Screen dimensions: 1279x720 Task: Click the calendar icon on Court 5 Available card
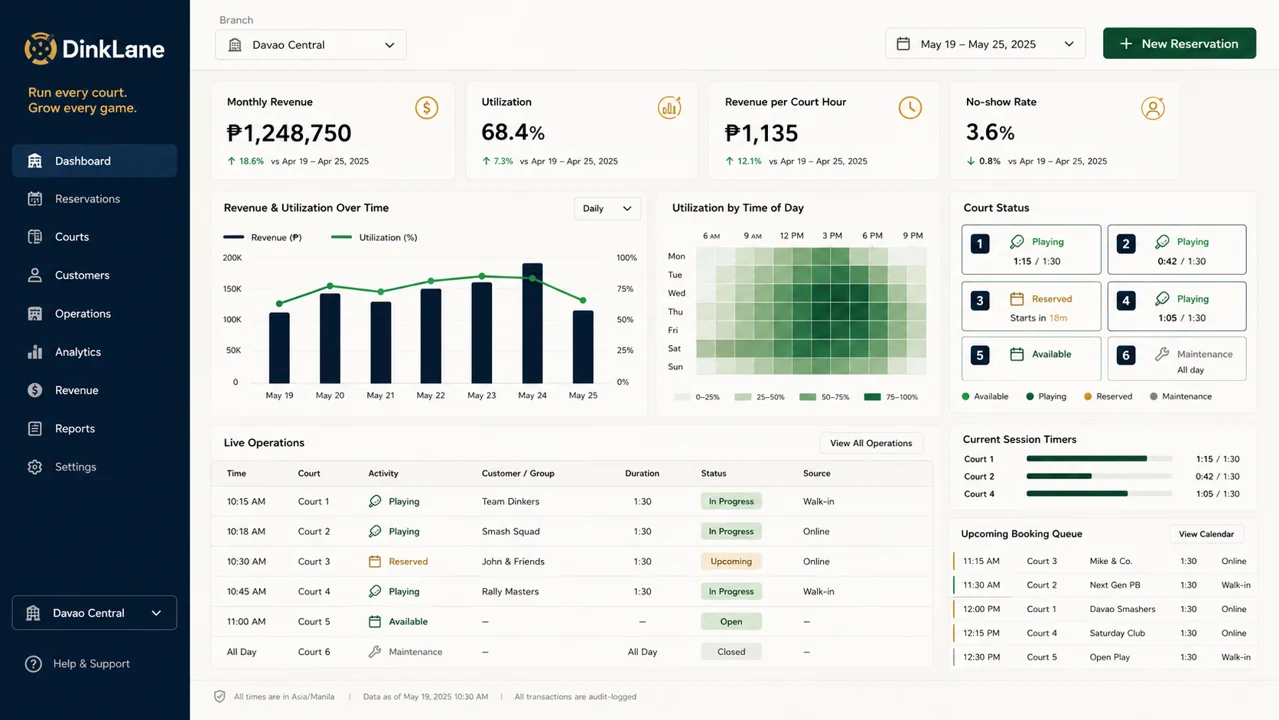[x=1017, y=354]
